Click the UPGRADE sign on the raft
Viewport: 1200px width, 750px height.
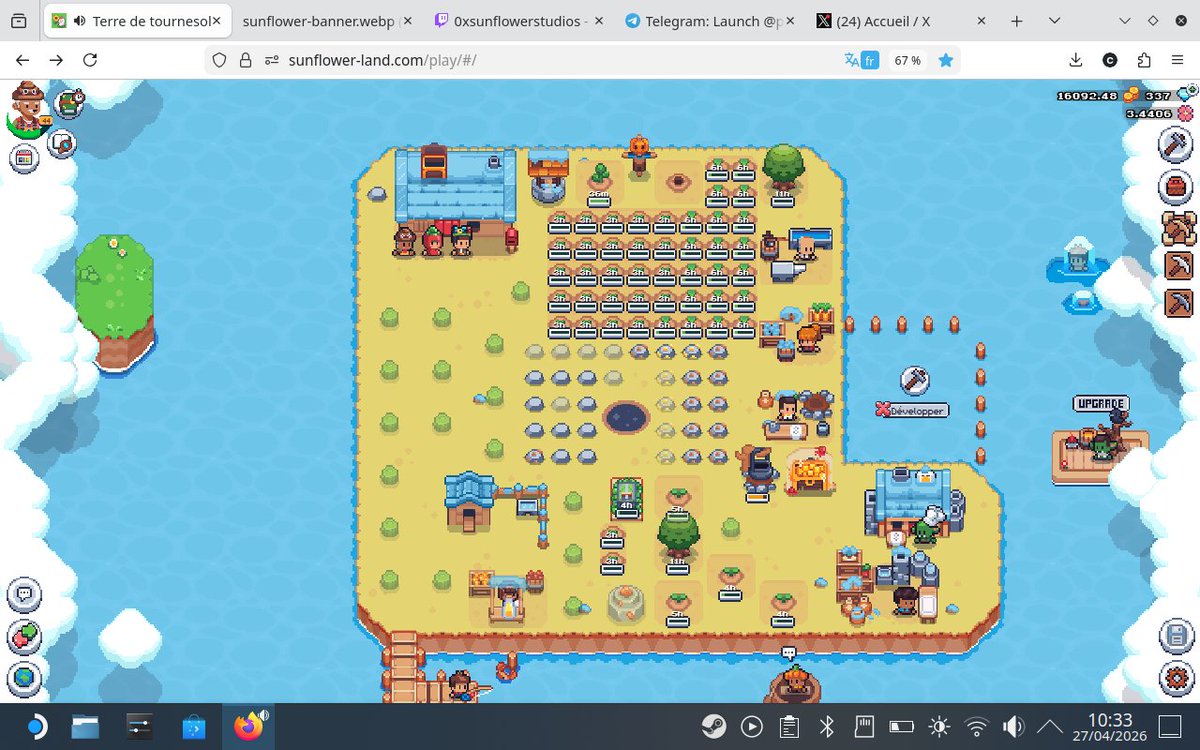pyautogui.click(x=1101, y=404)
